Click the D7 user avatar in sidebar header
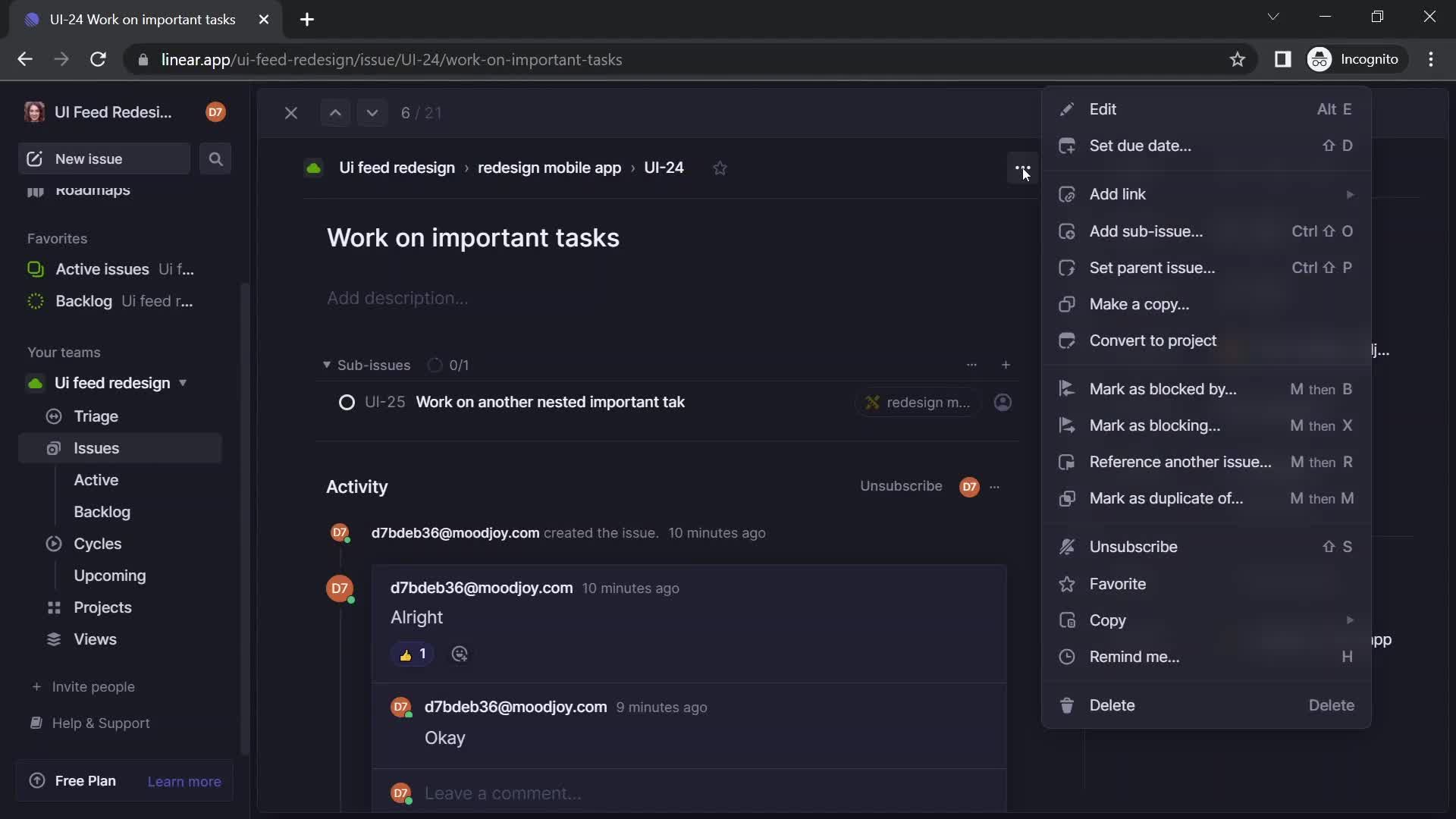Image resolution: width=1456 pixels, height=819 pixels. pos(215,112)
